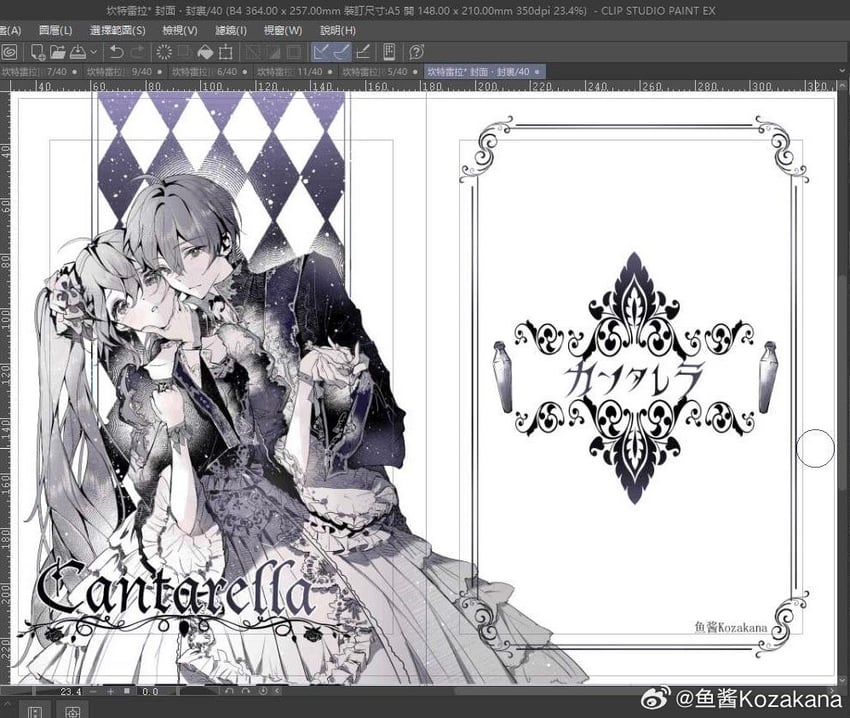The image size is (850, 718).
Task: Expand the save options dropdown arrow
Action: click(x=94, y=52)
